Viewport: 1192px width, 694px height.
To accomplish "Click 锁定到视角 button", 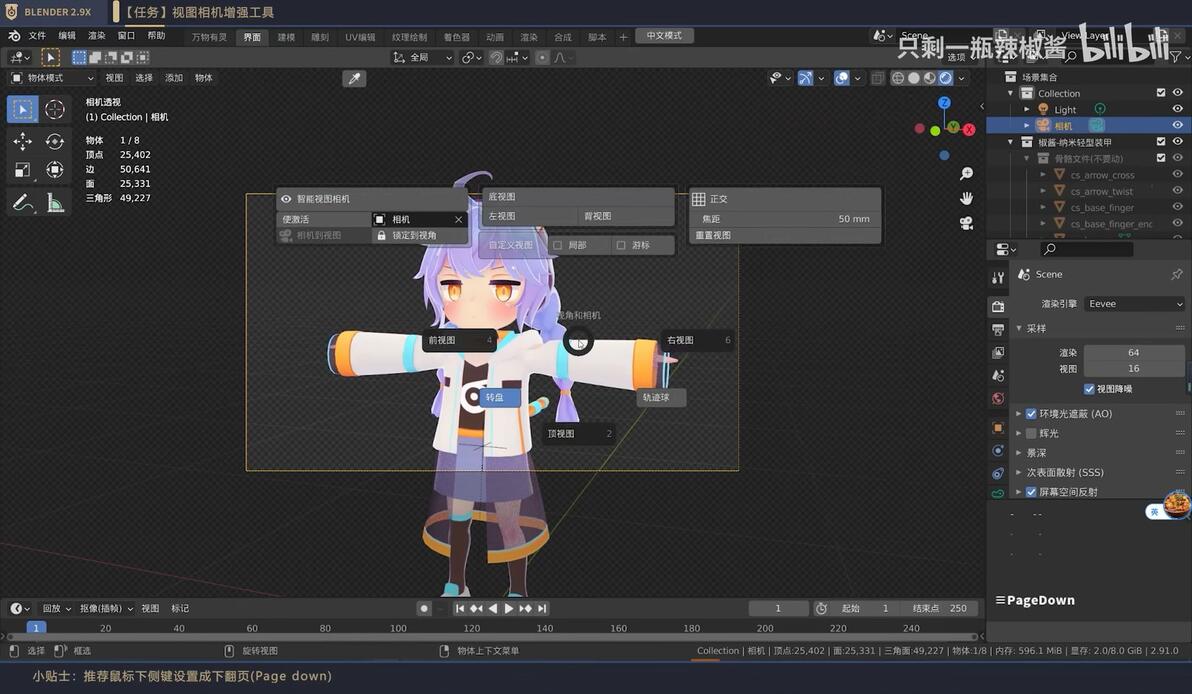I will [420, 236].
